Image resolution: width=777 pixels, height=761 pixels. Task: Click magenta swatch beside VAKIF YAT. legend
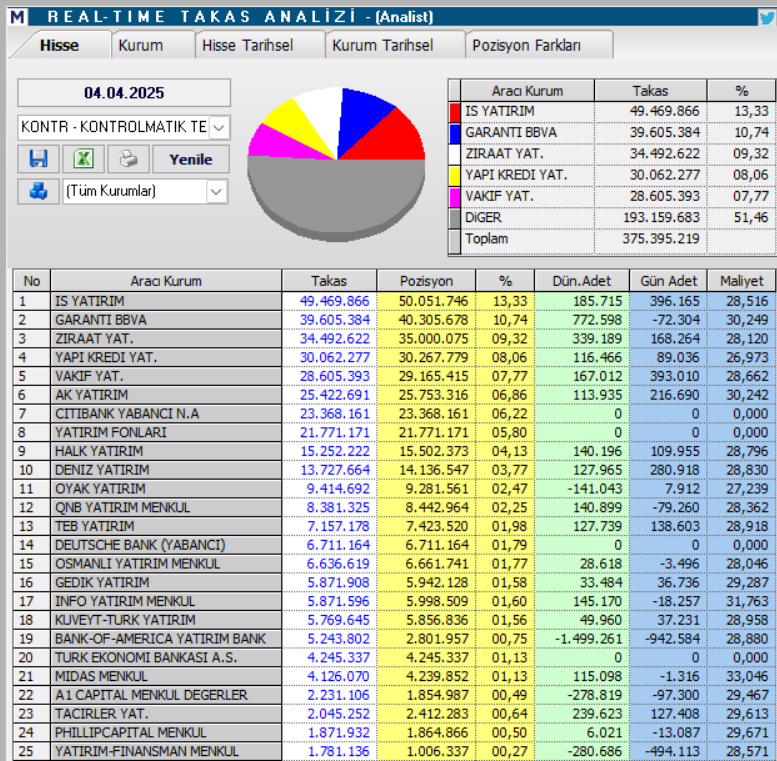point(454,197)
